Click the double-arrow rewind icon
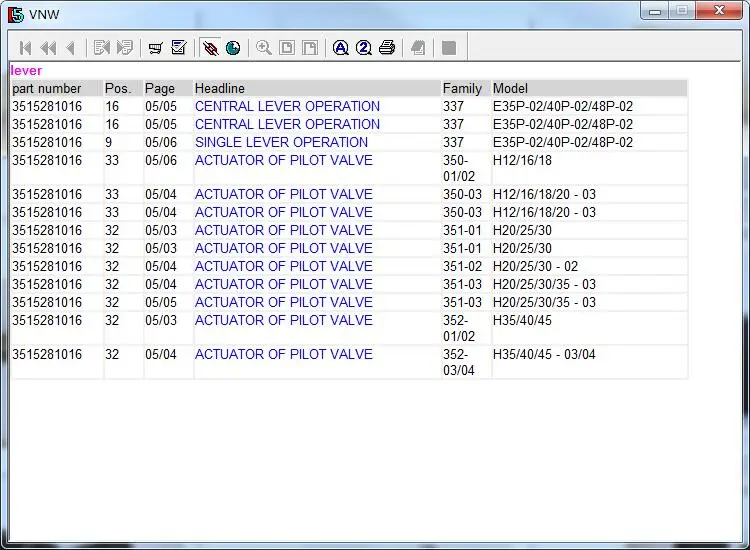The image size is (750, 550). point(48,48)
